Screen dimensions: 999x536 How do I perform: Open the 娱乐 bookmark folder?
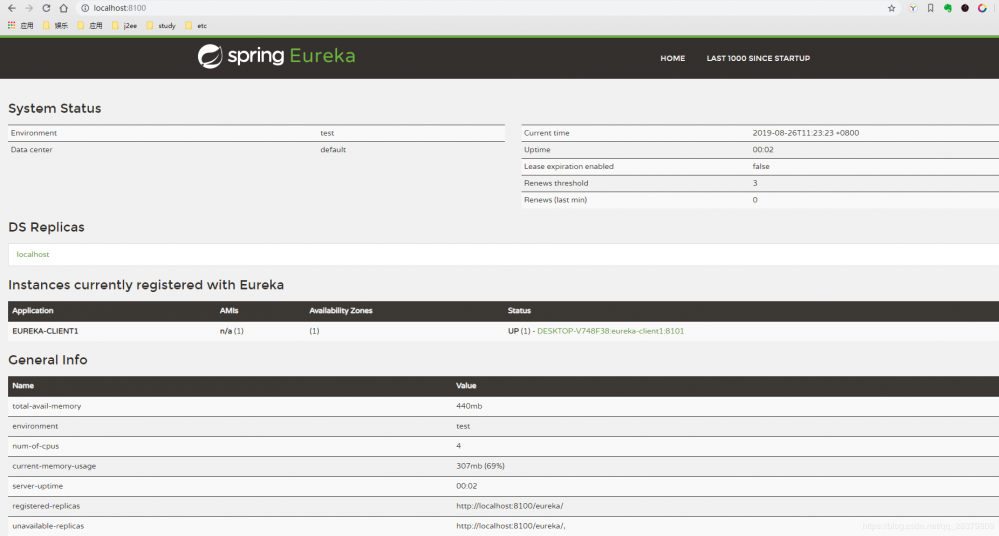[x=55, y=25]
